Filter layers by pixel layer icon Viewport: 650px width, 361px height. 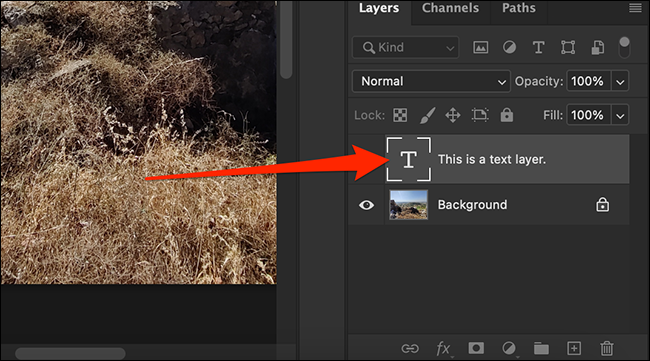480,48
